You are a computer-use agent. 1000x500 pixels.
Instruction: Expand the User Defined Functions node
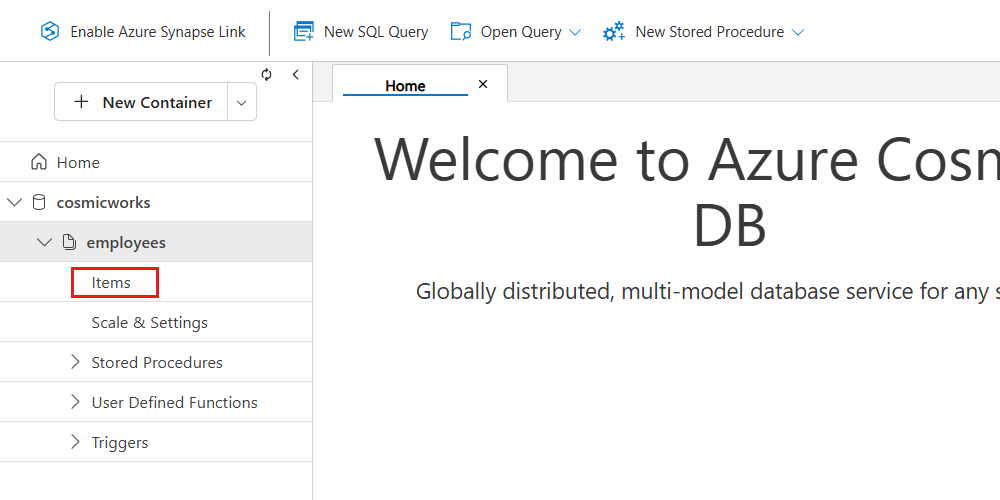pyautogui.click(x=75, y=402)
